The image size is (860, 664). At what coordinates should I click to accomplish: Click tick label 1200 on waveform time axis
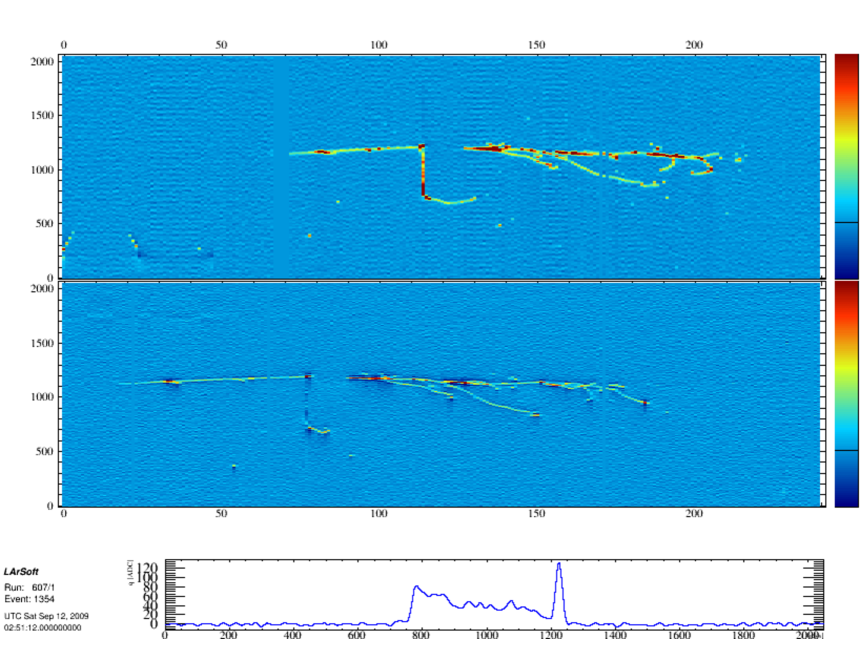(551, 635)
